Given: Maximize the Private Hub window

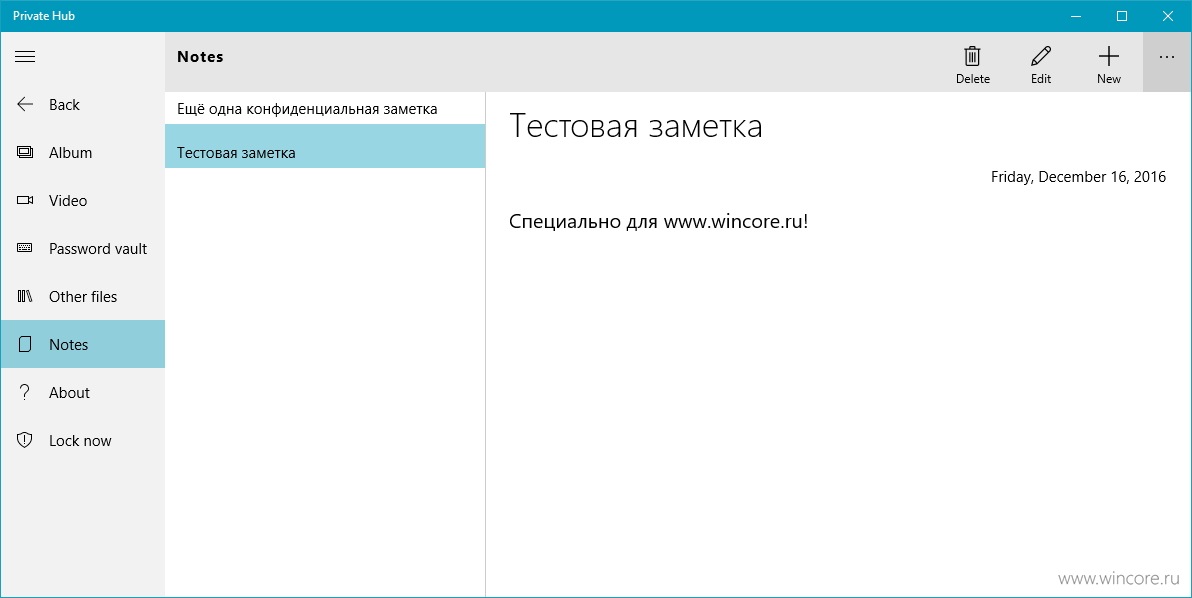Looking at the screenshot, I should pyautogui.click(x=1121, y=16).
